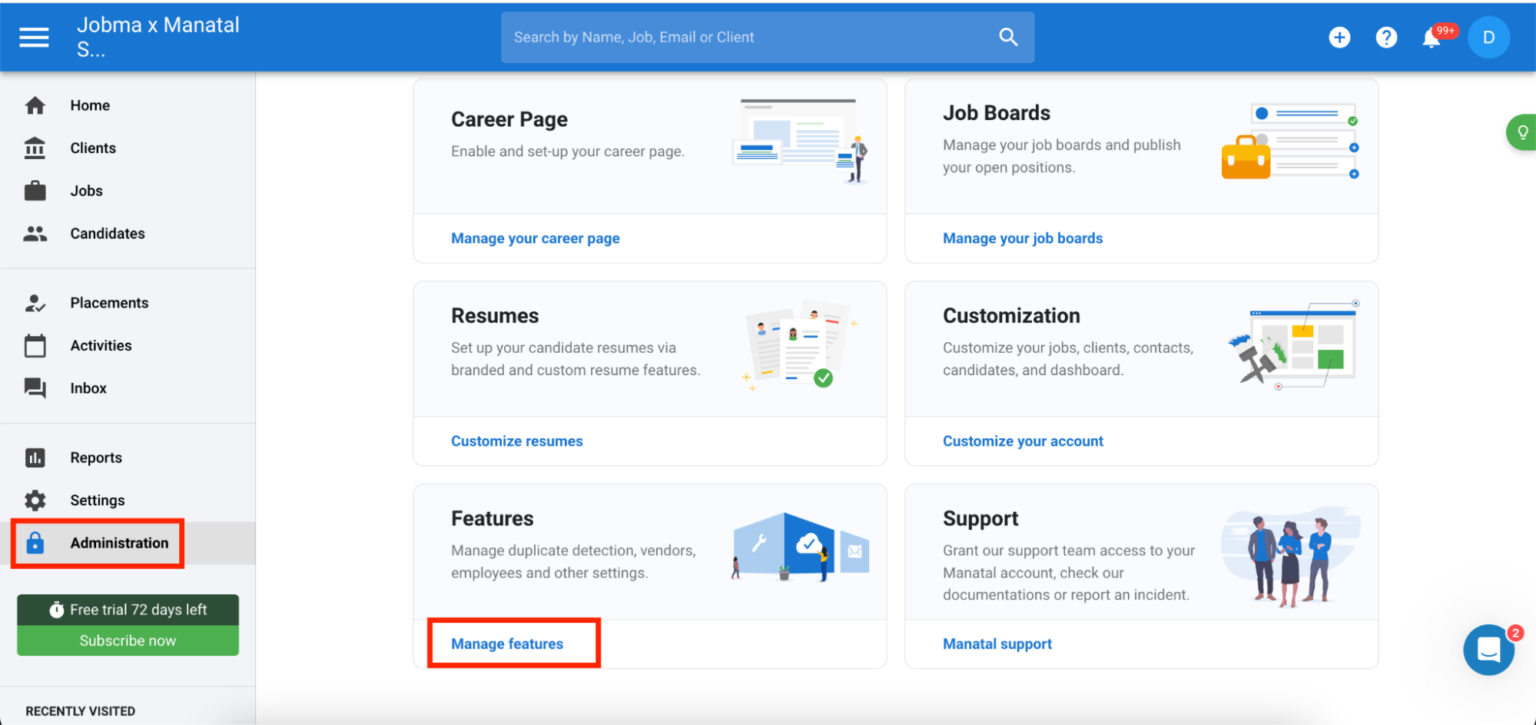Click the Customization card heading
Screen dimensions: 1536x725
point(1011,316)
